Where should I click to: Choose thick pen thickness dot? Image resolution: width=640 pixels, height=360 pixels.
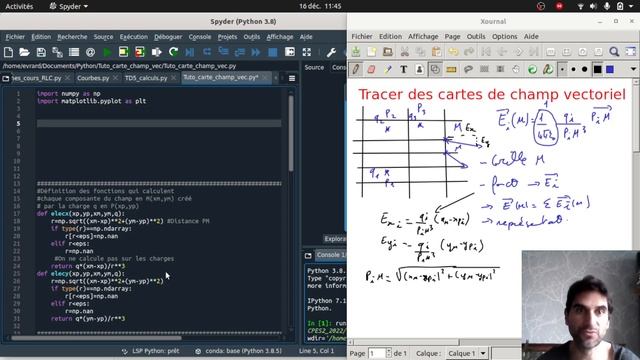coord(584,69)
